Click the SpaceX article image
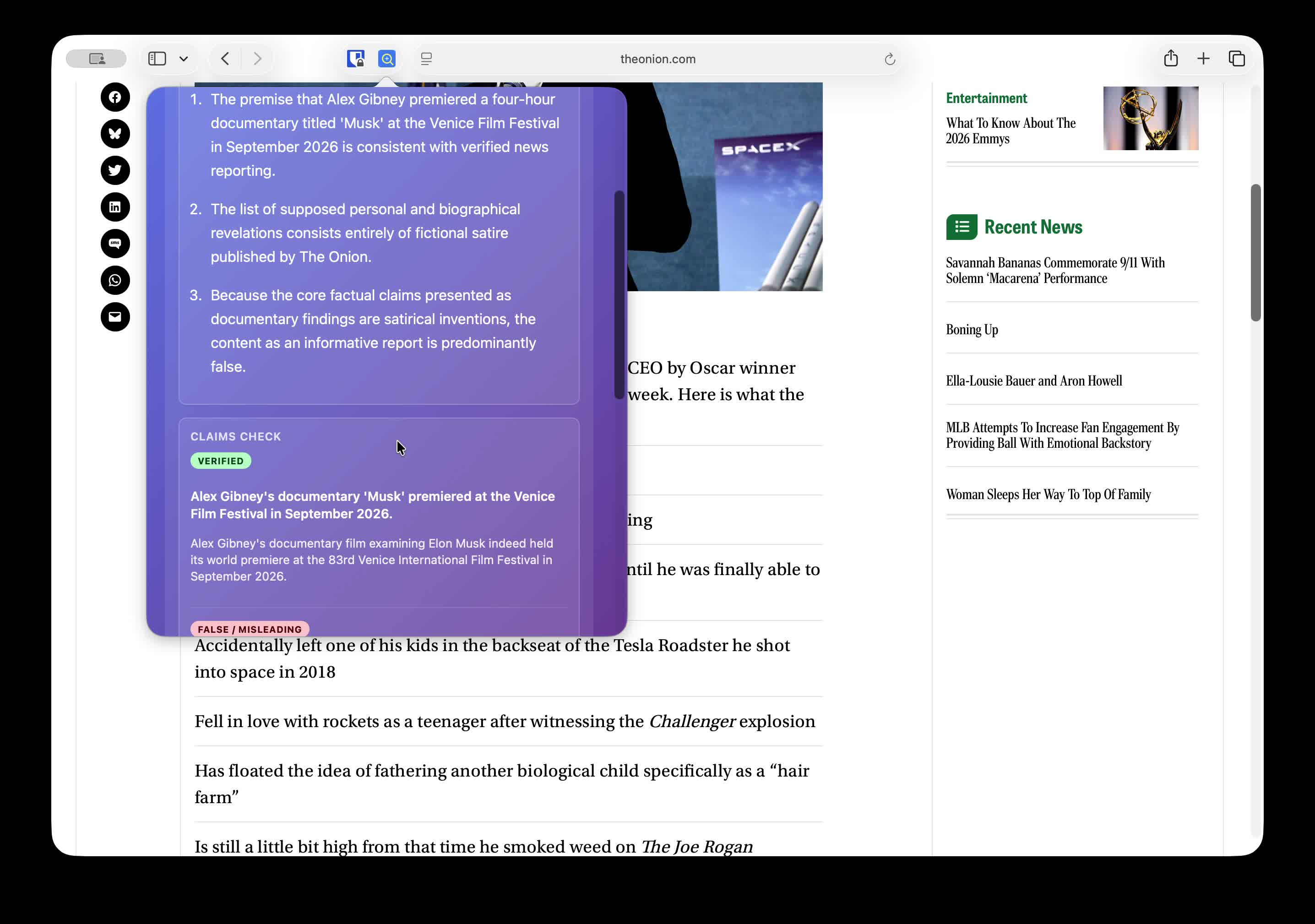 [724, 187]
